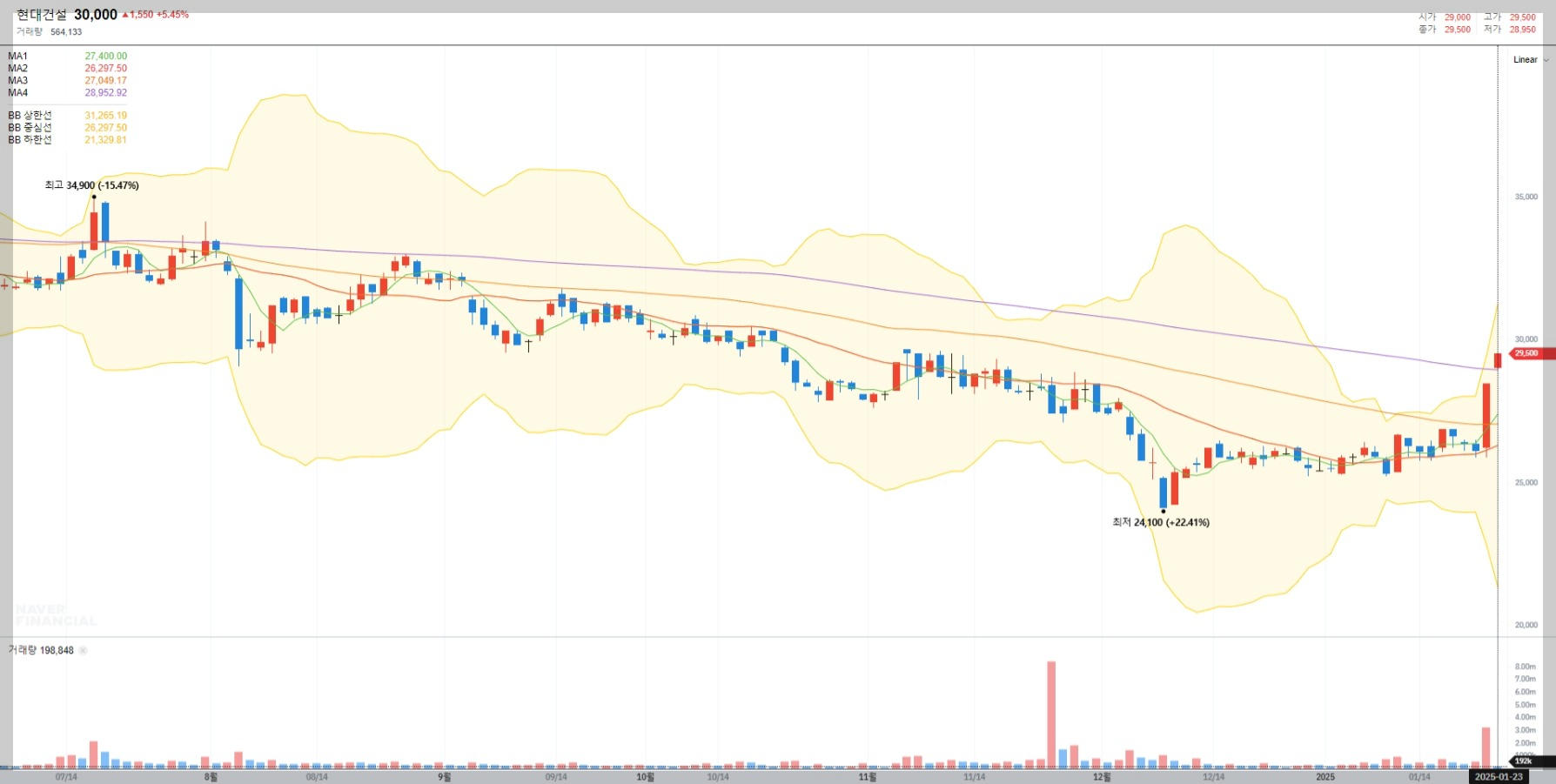Click the 거래량 198,848 volume pane label
The width and height of the screenshot is (1556, 784).
coord(41,650)
